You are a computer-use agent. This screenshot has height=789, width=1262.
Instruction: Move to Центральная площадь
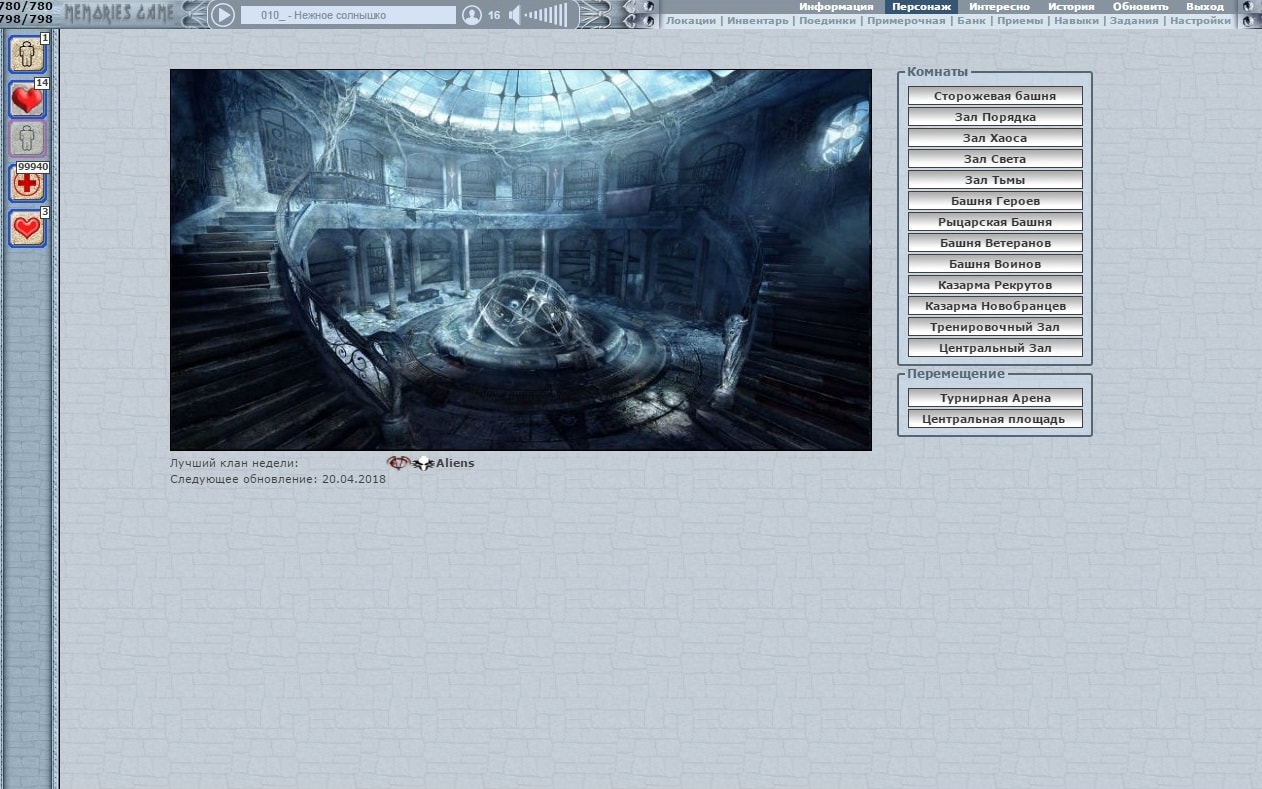995,419
